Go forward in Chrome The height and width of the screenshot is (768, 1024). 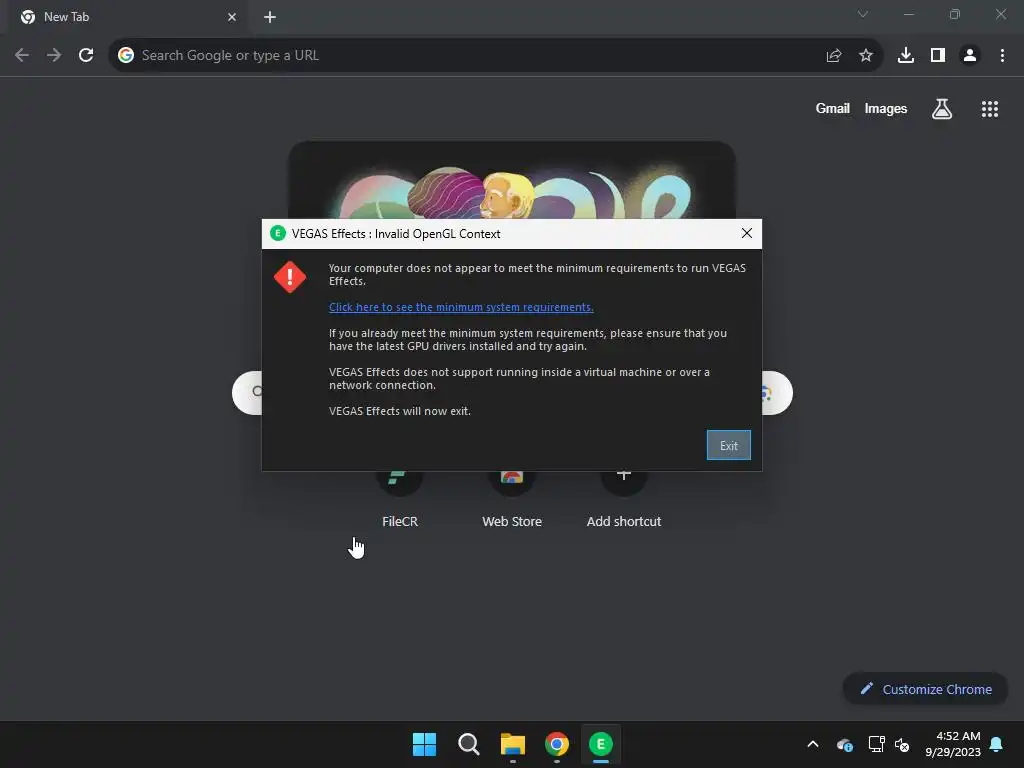(x=54, y=56)
